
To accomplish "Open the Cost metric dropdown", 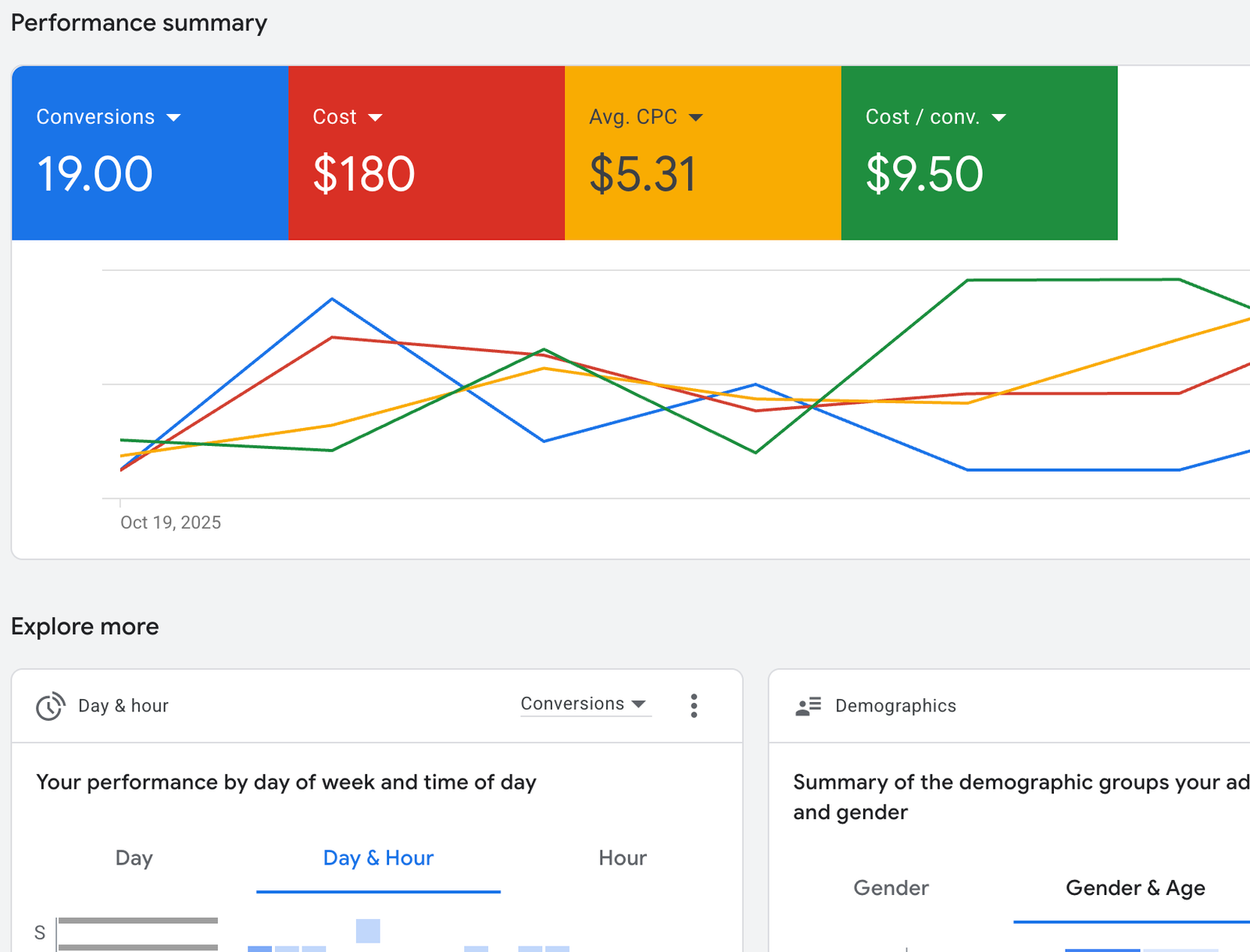I will [375, 117].
